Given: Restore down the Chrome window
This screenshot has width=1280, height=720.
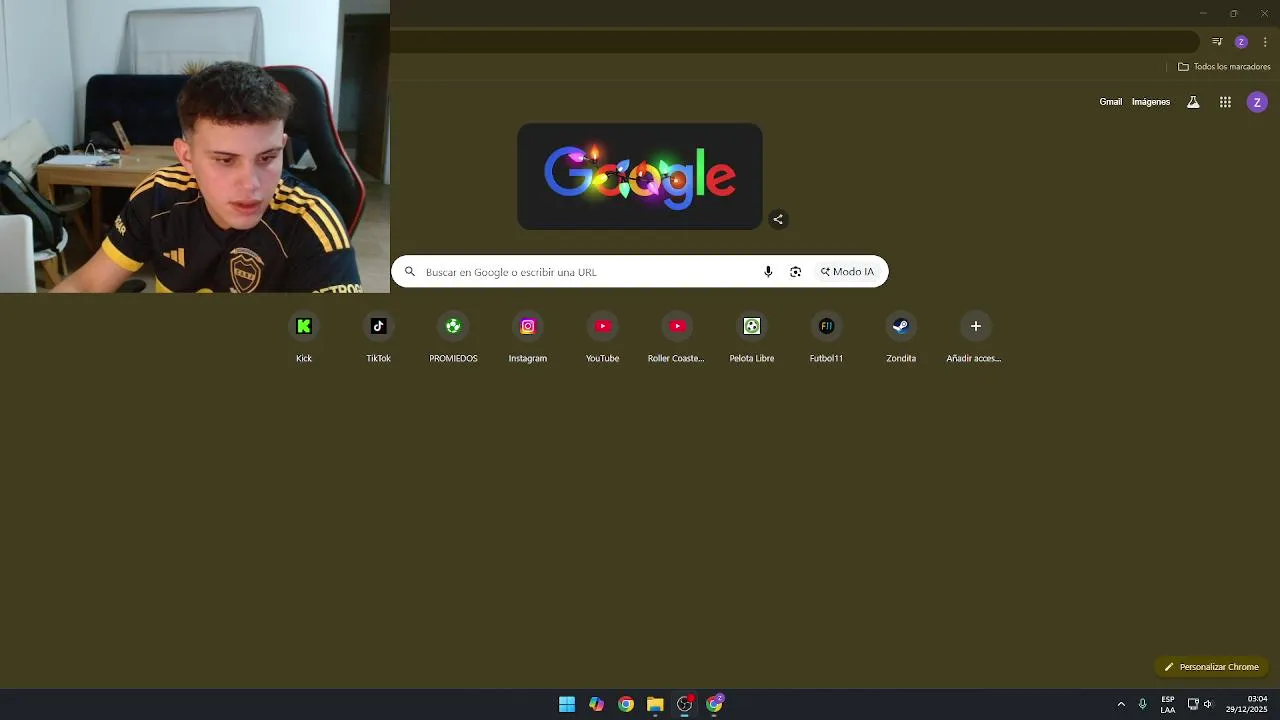Looking at the screenshot, I should click(x=1233, y=13).
